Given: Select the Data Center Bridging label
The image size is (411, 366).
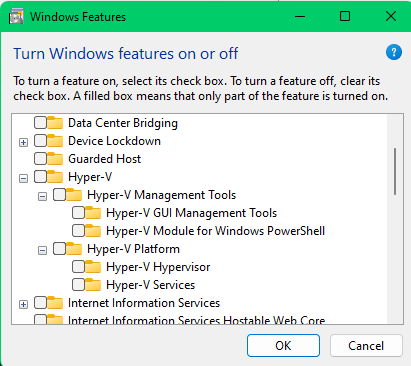Looking at the screenshot, I should coord(123,123).
